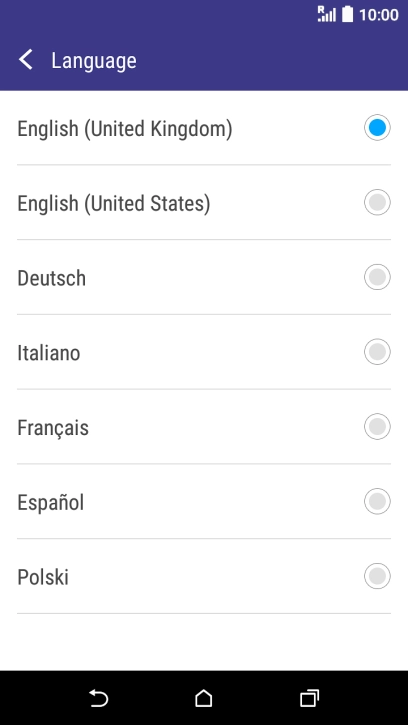Select the Français radio button
Screen dimensions: 408x725
point(377,427)
